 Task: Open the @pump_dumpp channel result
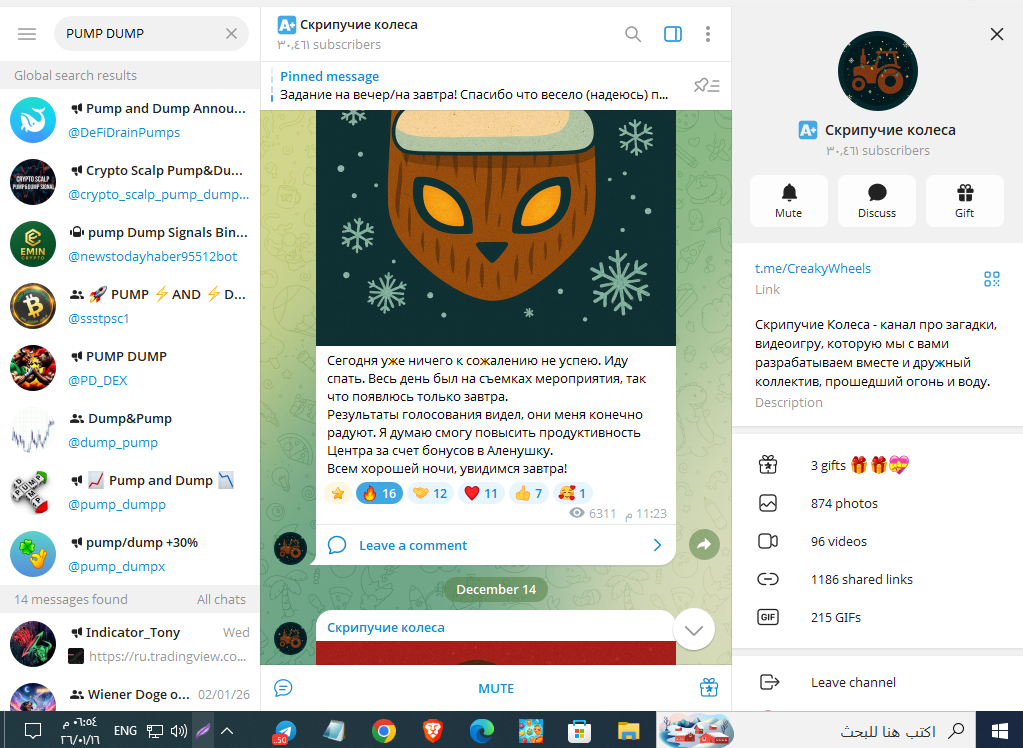click(x=130, y=492)
